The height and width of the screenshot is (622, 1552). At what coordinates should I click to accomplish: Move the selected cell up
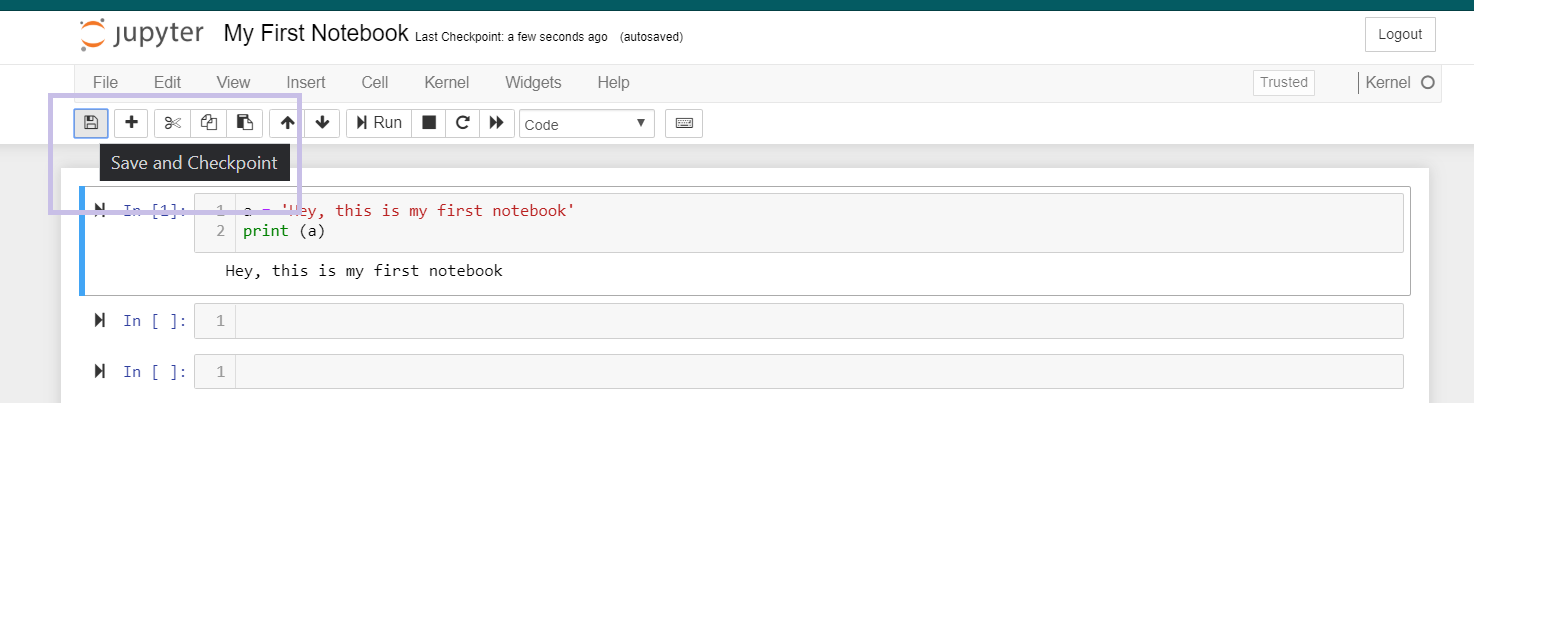pyautogui.click(x=286, y=123)
